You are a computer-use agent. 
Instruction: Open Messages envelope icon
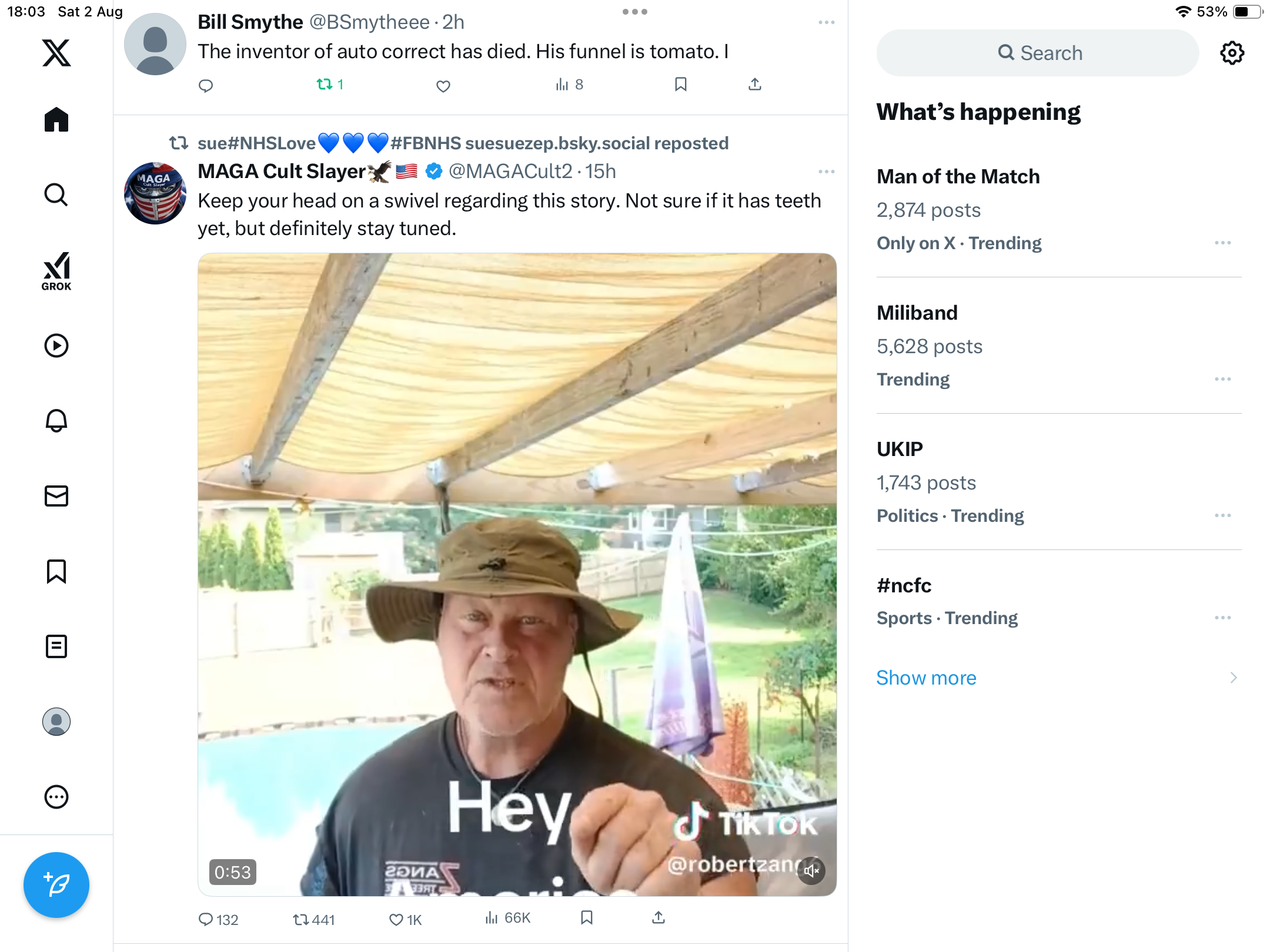(x=56, y=496)
